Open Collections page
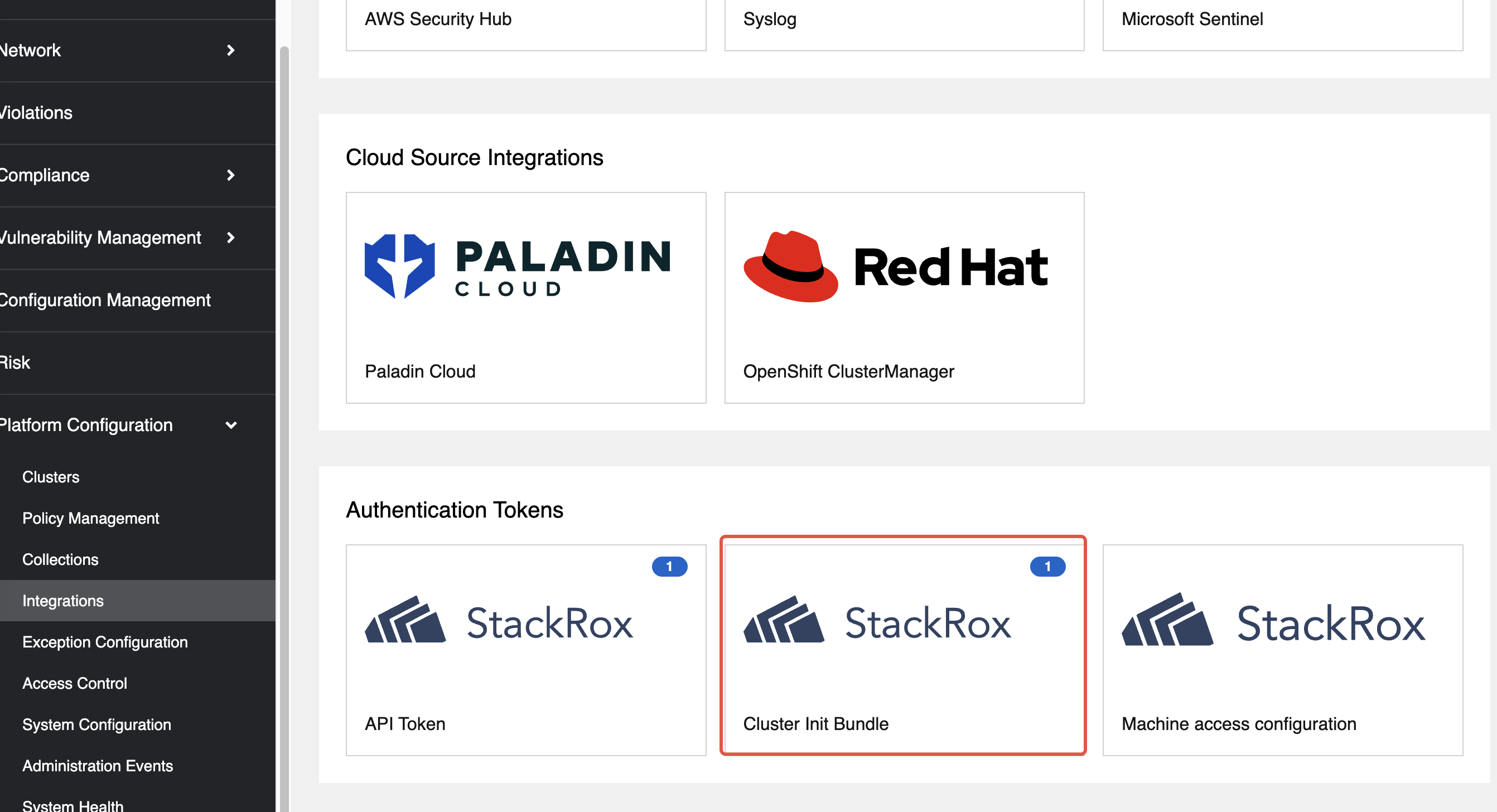Screen dimensions: 1497x812 tap(138, 559)
